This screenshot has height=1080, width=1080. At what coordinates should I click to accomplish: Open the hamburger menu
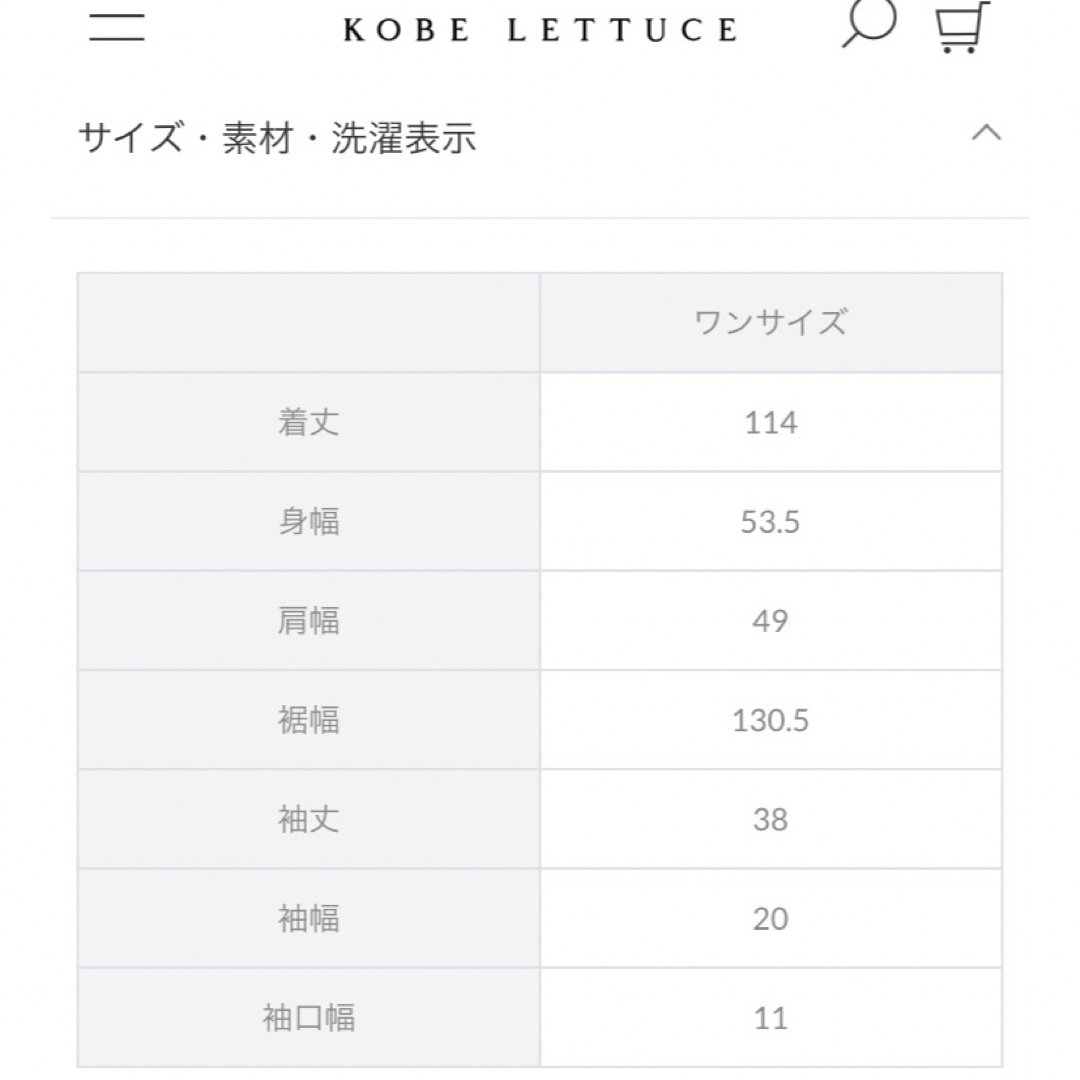pyautogui.click(x=116, y=26)
